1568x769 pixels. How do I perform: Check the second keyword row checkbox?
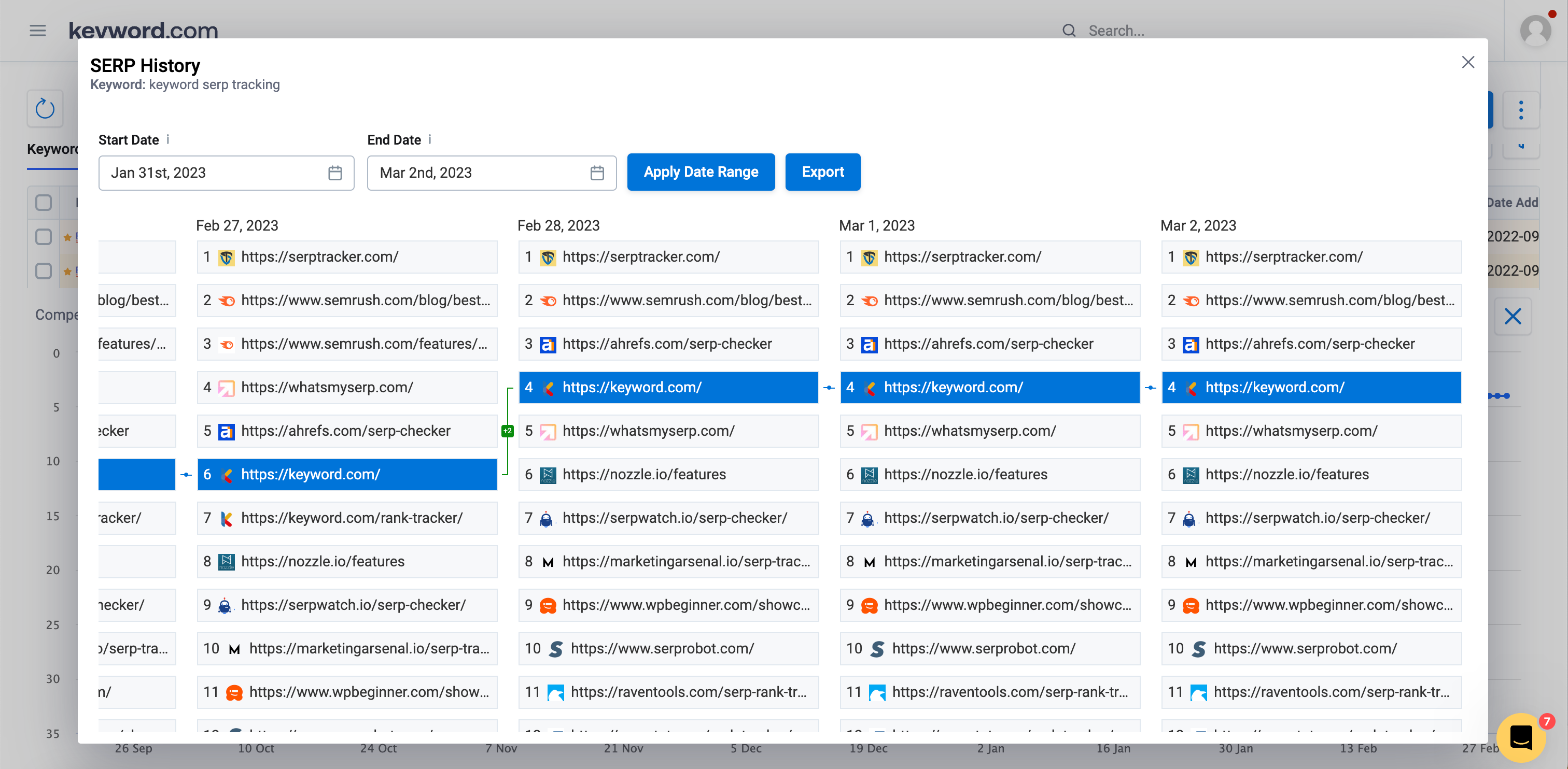[x=43, y=270]
